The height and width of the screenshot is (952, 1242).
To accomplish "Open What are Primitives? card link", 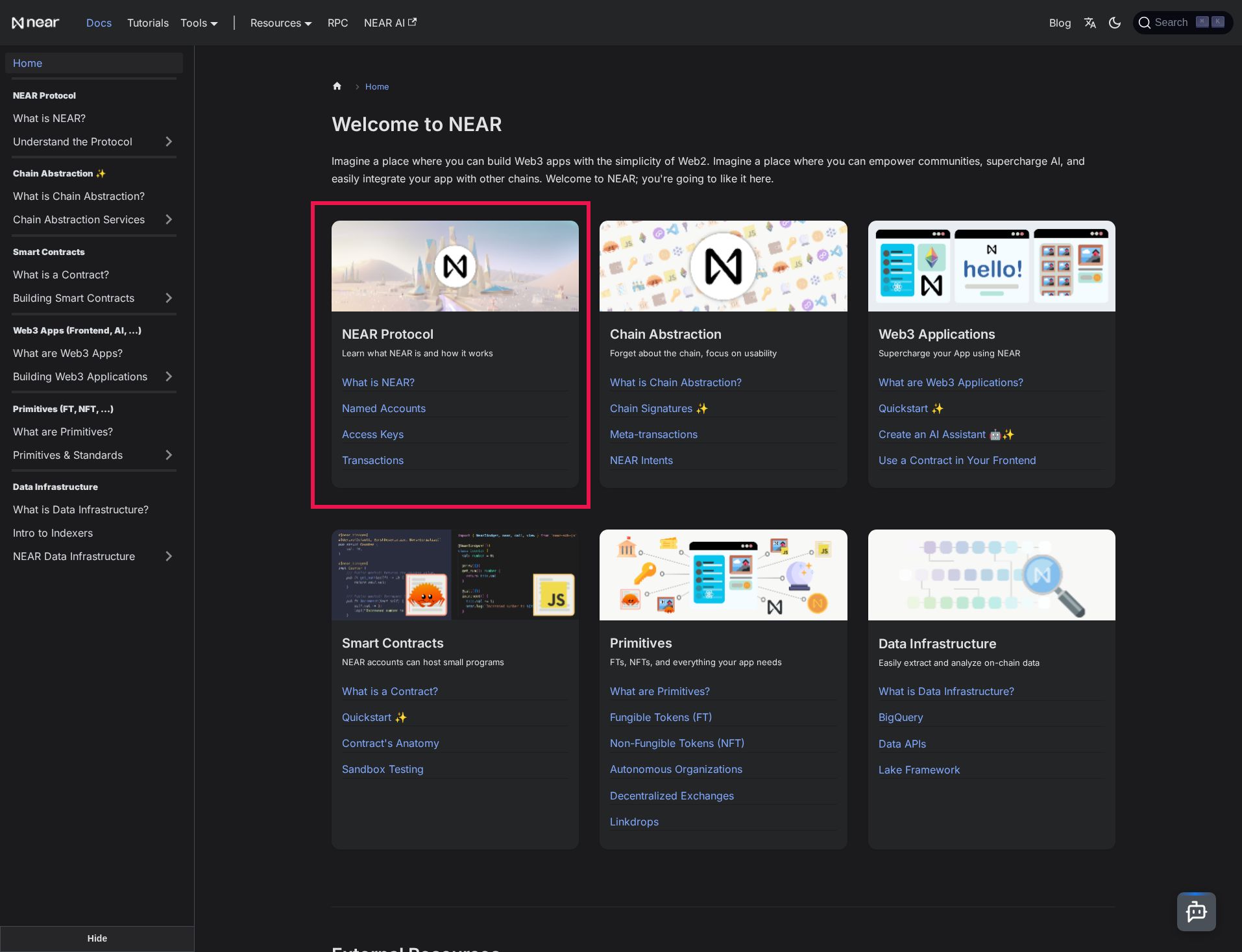I will pos(659,691).
